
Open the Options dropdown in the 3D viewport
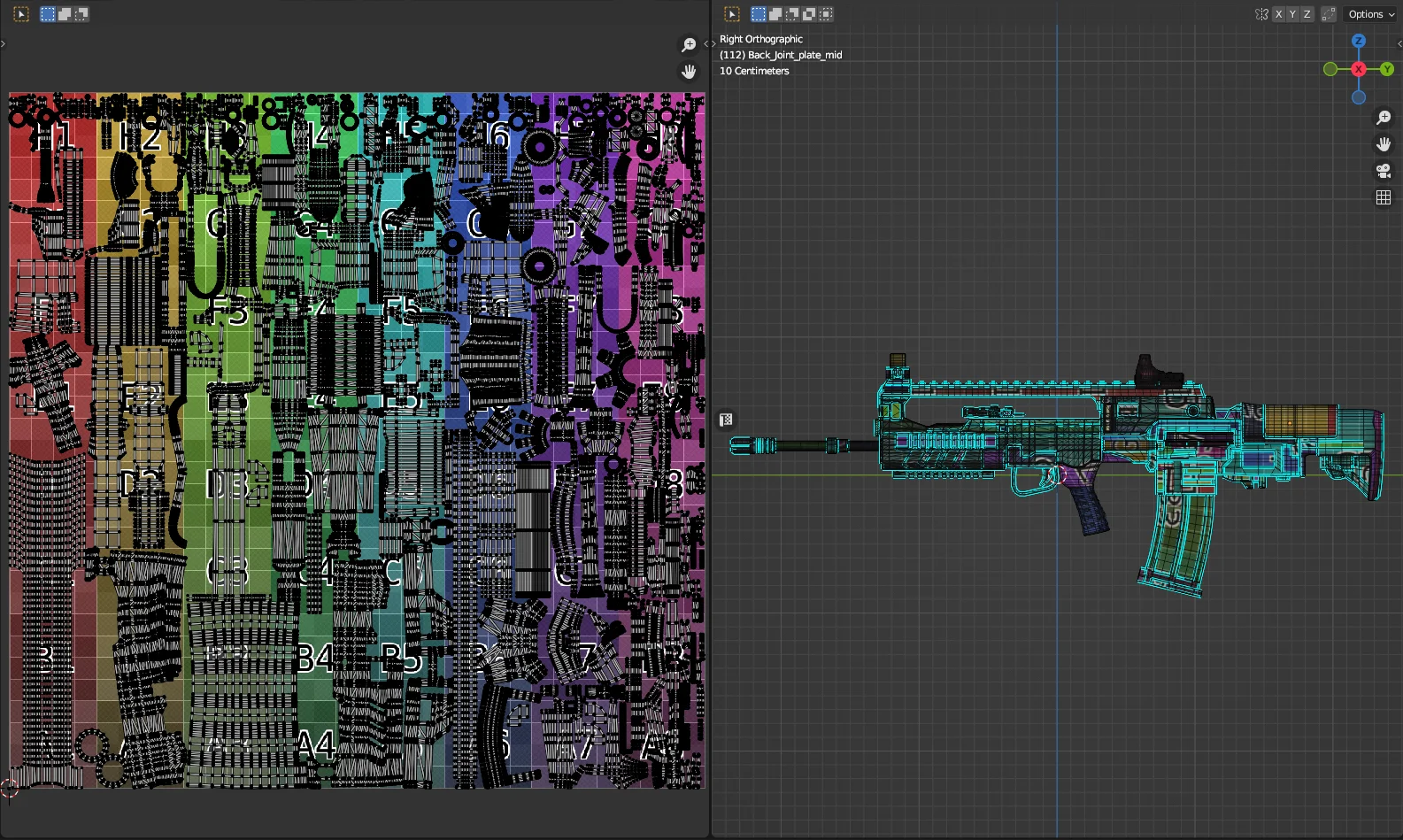click(x=1370, y=14)
